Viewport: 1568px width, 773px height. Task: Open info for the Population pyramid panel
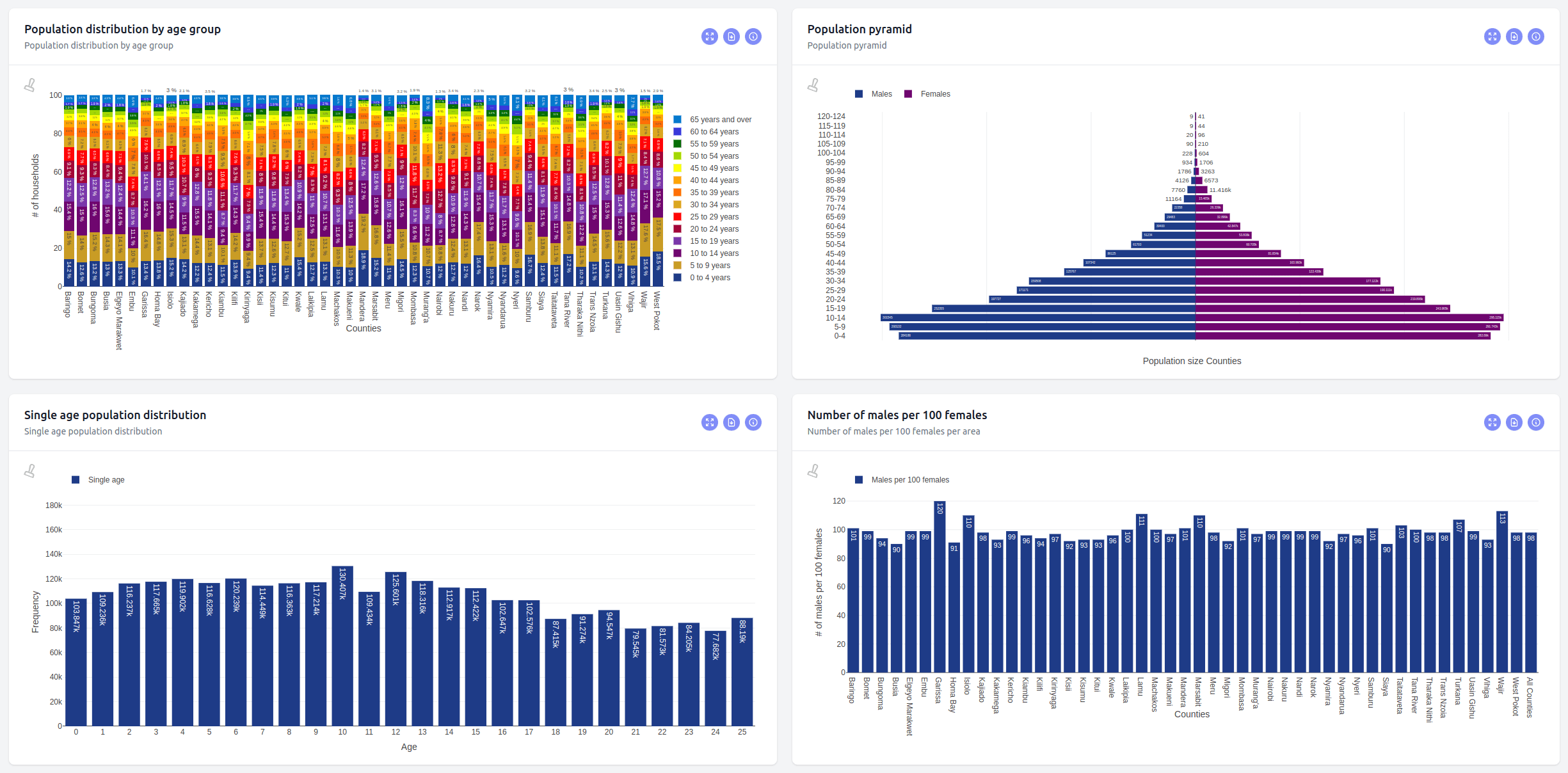(x=1536, y=36)
